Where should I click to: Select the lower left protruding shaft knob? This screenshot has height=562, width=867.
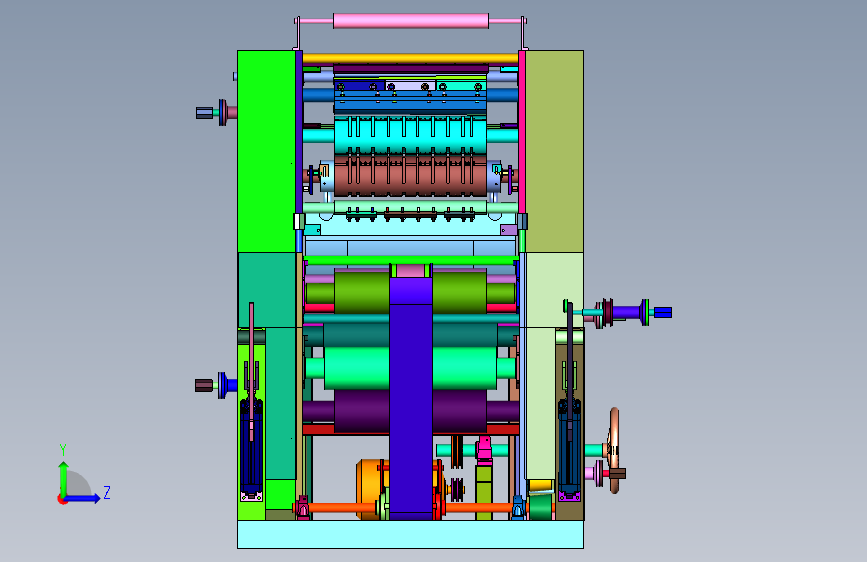(x=203, y=386)
